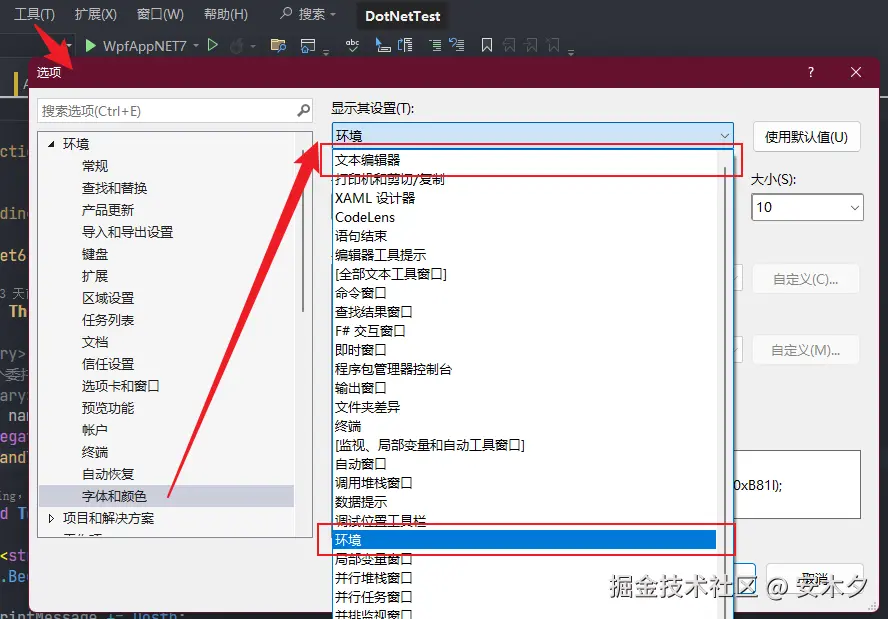
Task: Select 查找和替换 in the options tree
Action: point(114,188)
